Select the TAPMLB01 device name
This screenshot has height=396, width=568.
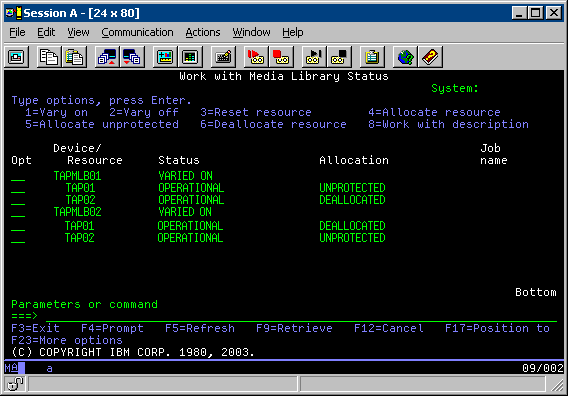pos(78,176)
